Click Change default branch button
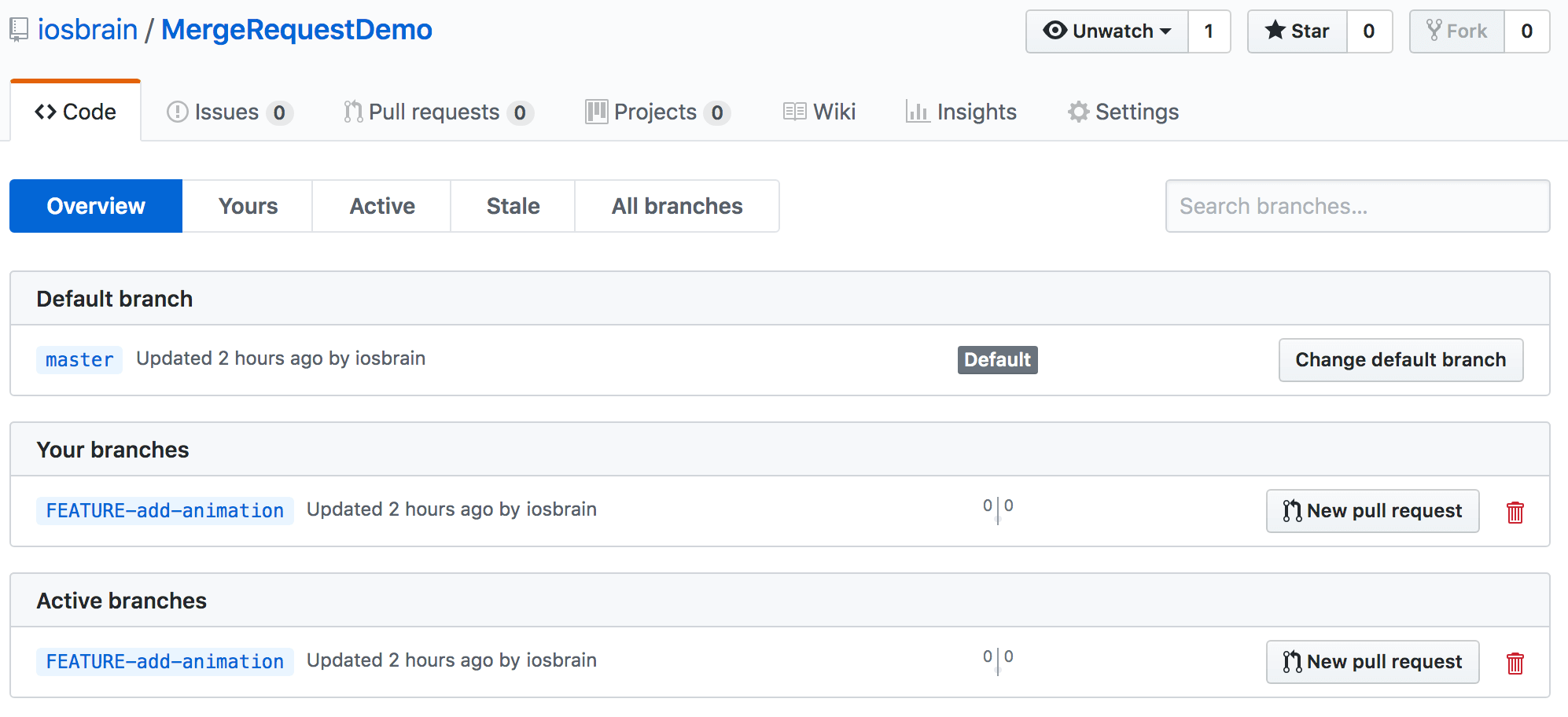Screen dimensions: 1568x717 point(1401,360)
